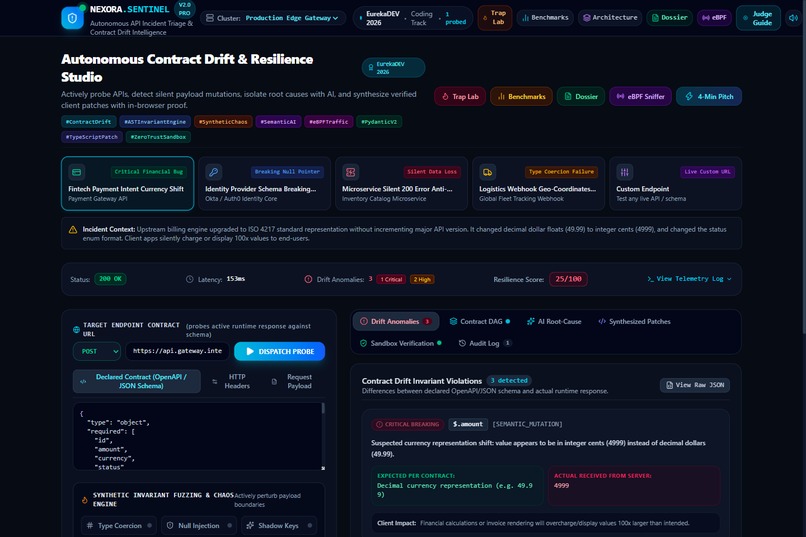Screen dimensions: 806x537
Task: Click the Dossier button in studio header
Action: (581, 97)
